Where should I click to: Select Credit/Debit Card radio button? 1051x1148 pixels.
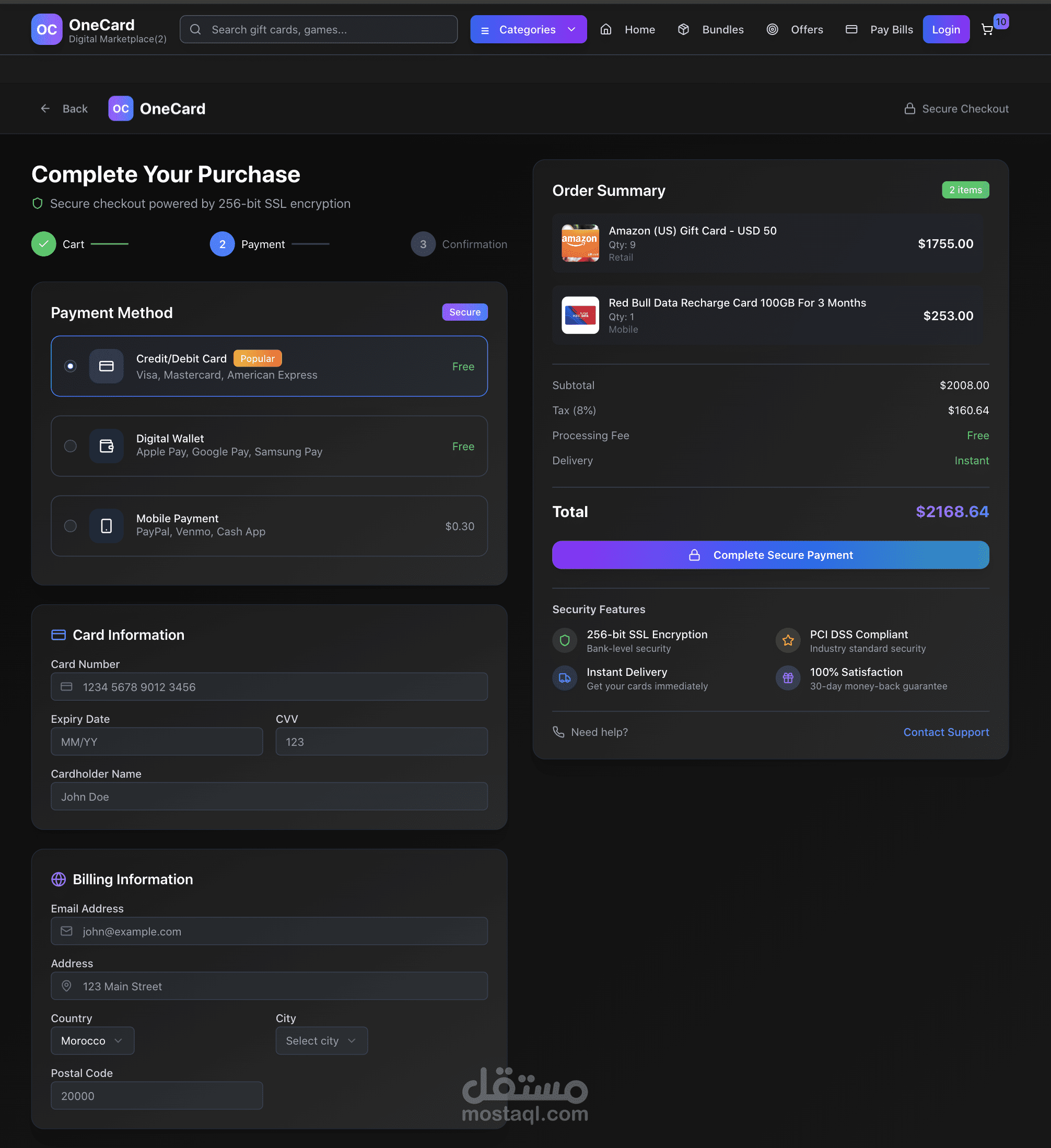tap(70, 366)
